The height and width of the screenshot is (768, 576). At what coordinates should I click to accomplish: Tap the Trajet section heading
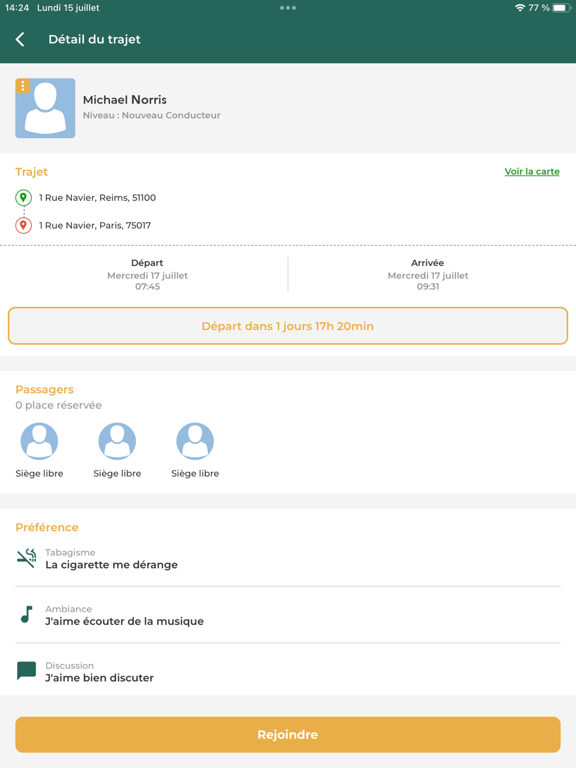click(x=31, y=172)
